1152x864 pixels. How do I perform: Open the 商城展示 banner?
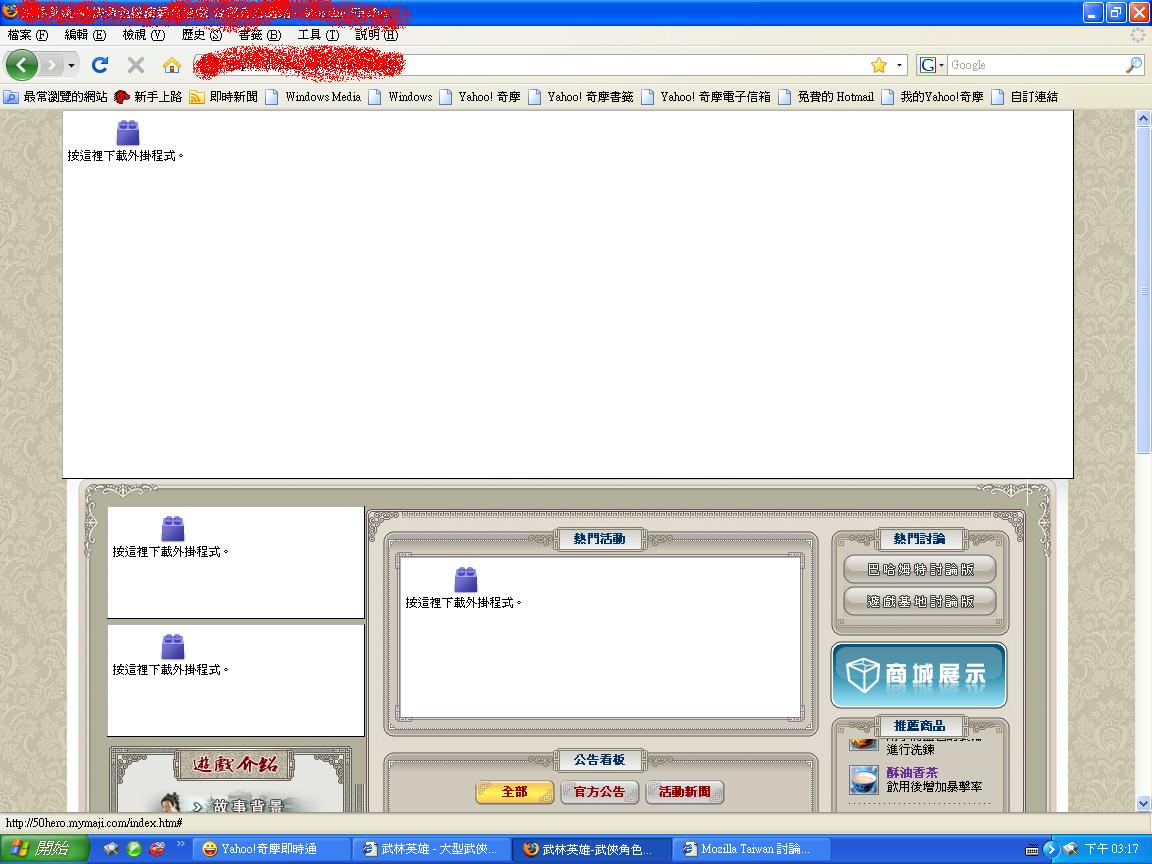click(918, 675)
